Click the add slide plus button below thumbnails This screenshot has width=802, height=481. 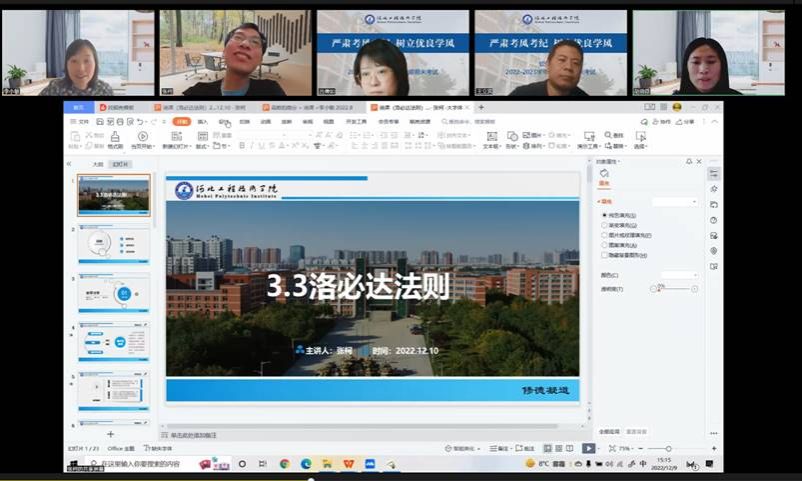coord(110,434)
